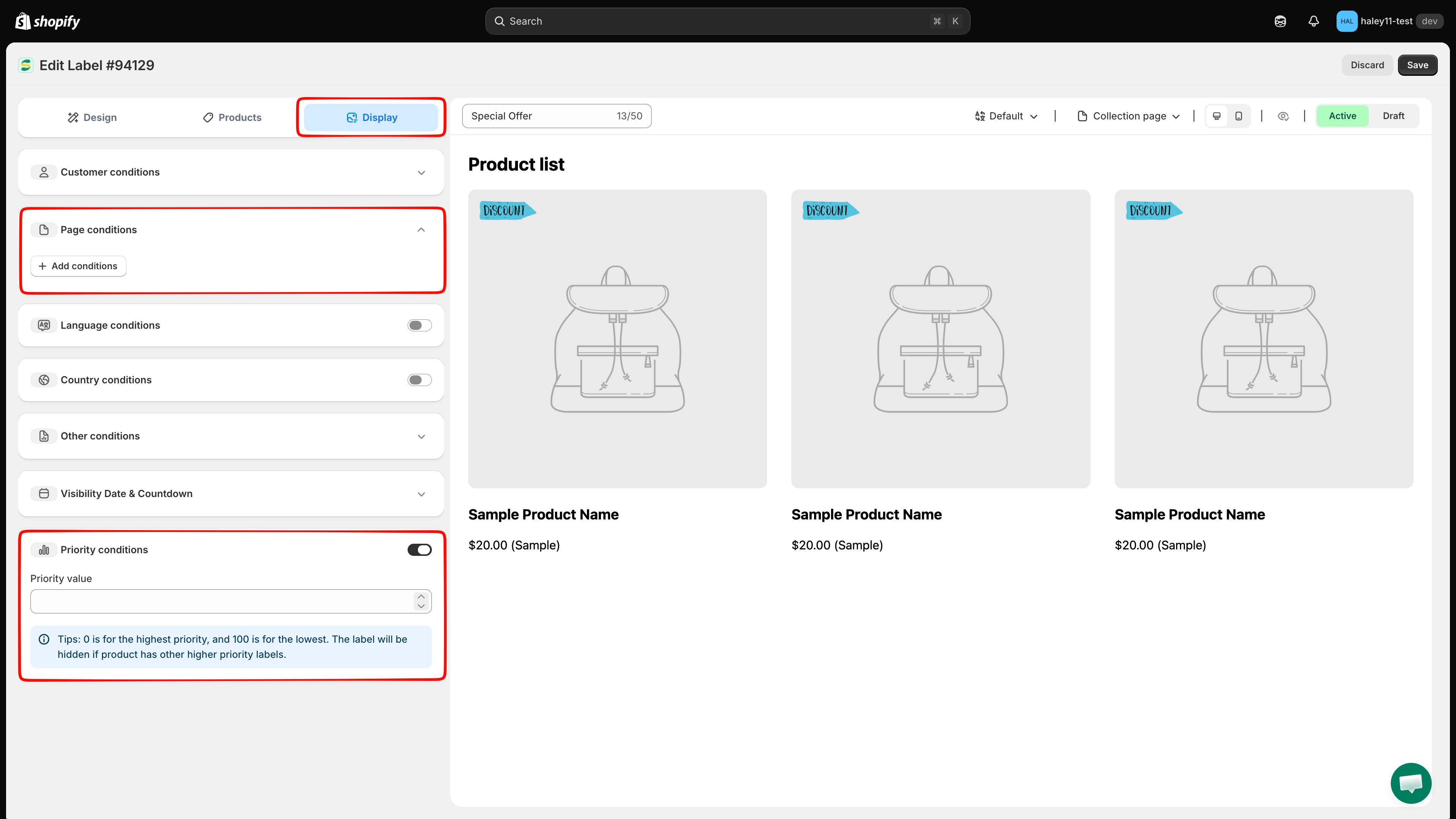This screenshot has height=819, width=1456.
Task: Click the Visibility Date calendar icon
Action: point(44,493)
